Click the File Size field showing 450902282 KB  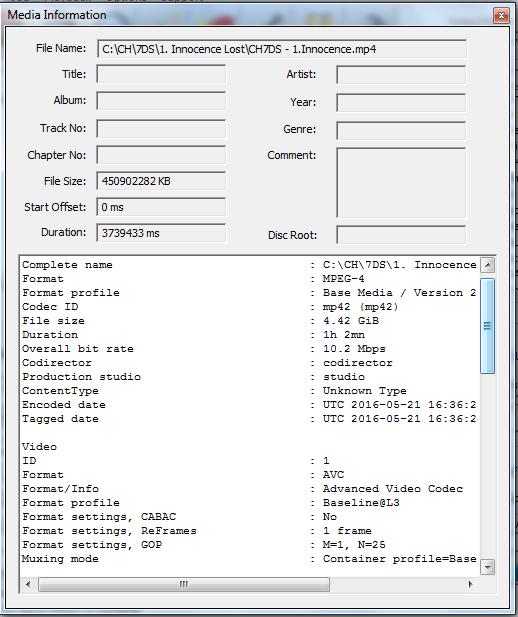161,181
